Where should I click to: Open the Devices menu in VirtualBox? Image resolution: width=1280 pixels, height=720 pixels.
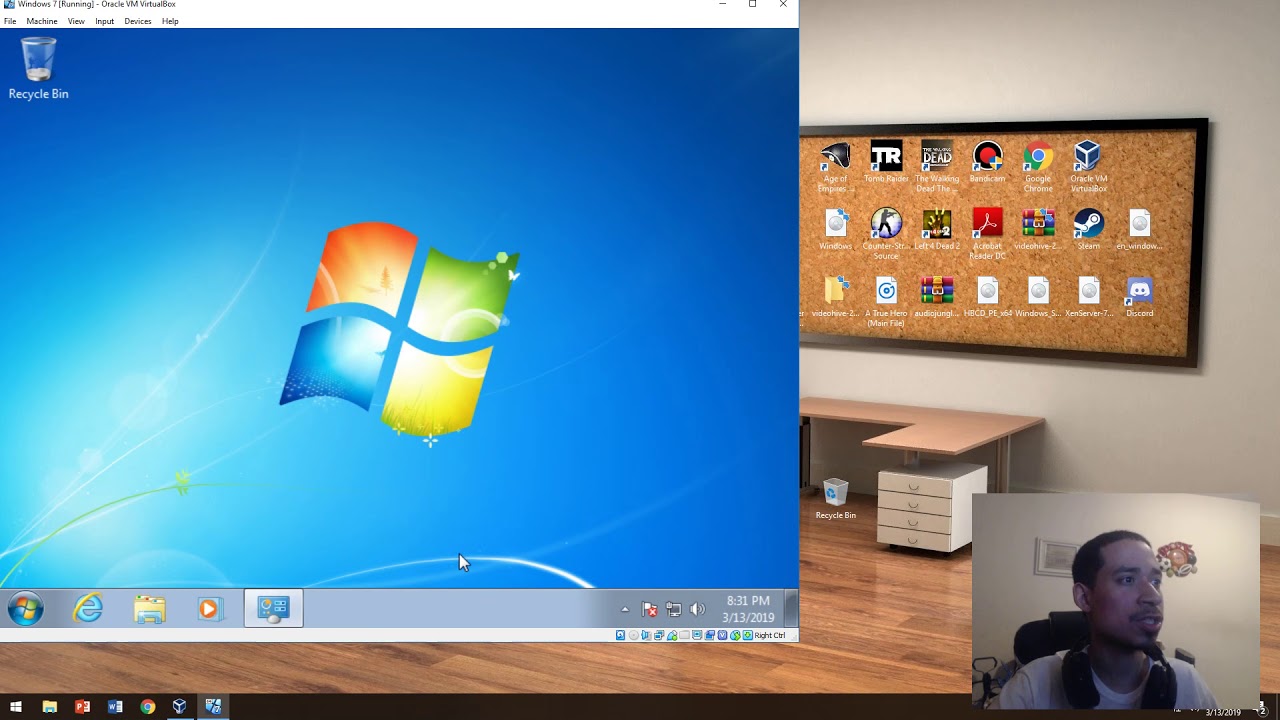pos(138,21)
